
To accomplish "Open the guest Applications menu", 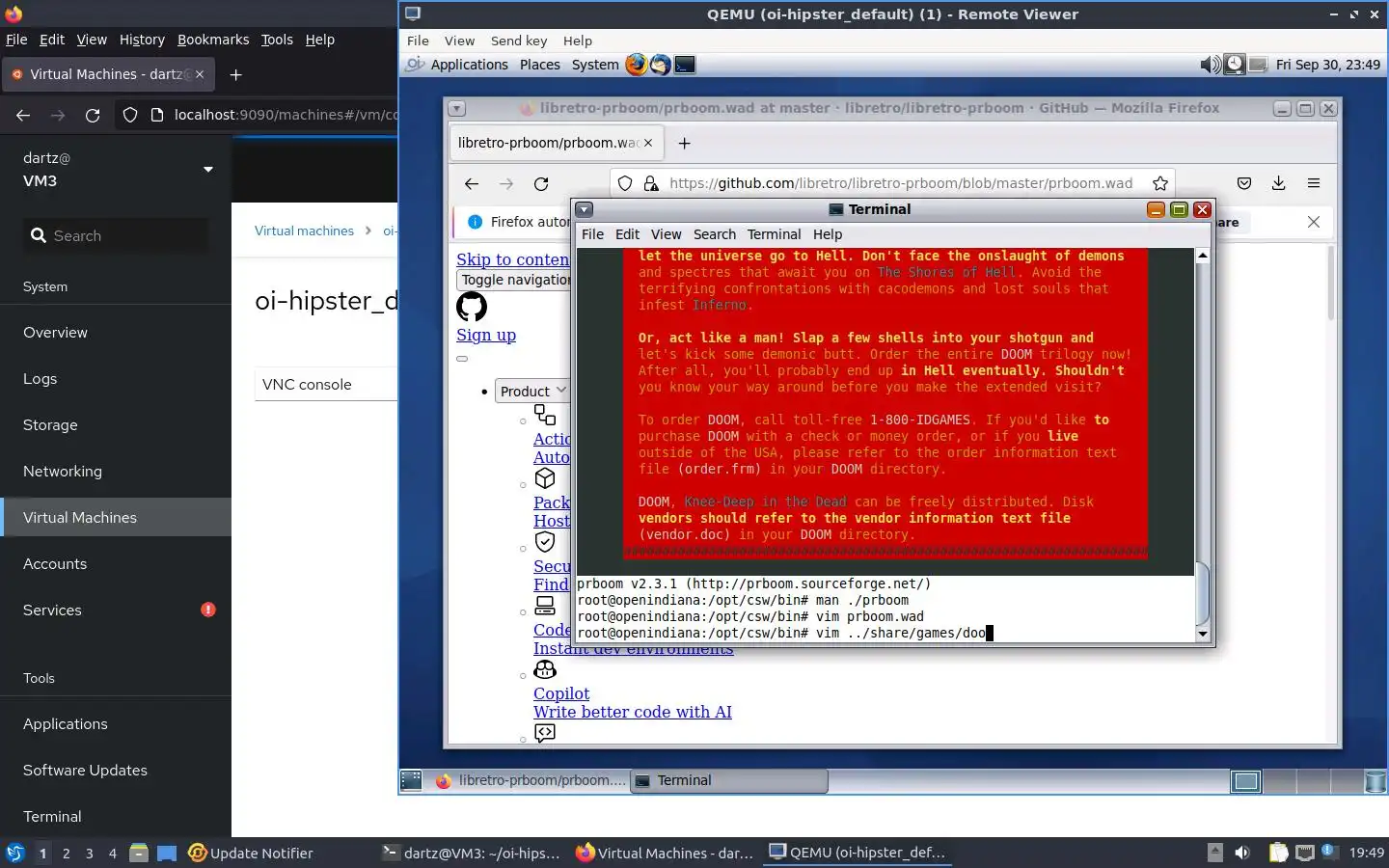I will (x=469, y=65).
